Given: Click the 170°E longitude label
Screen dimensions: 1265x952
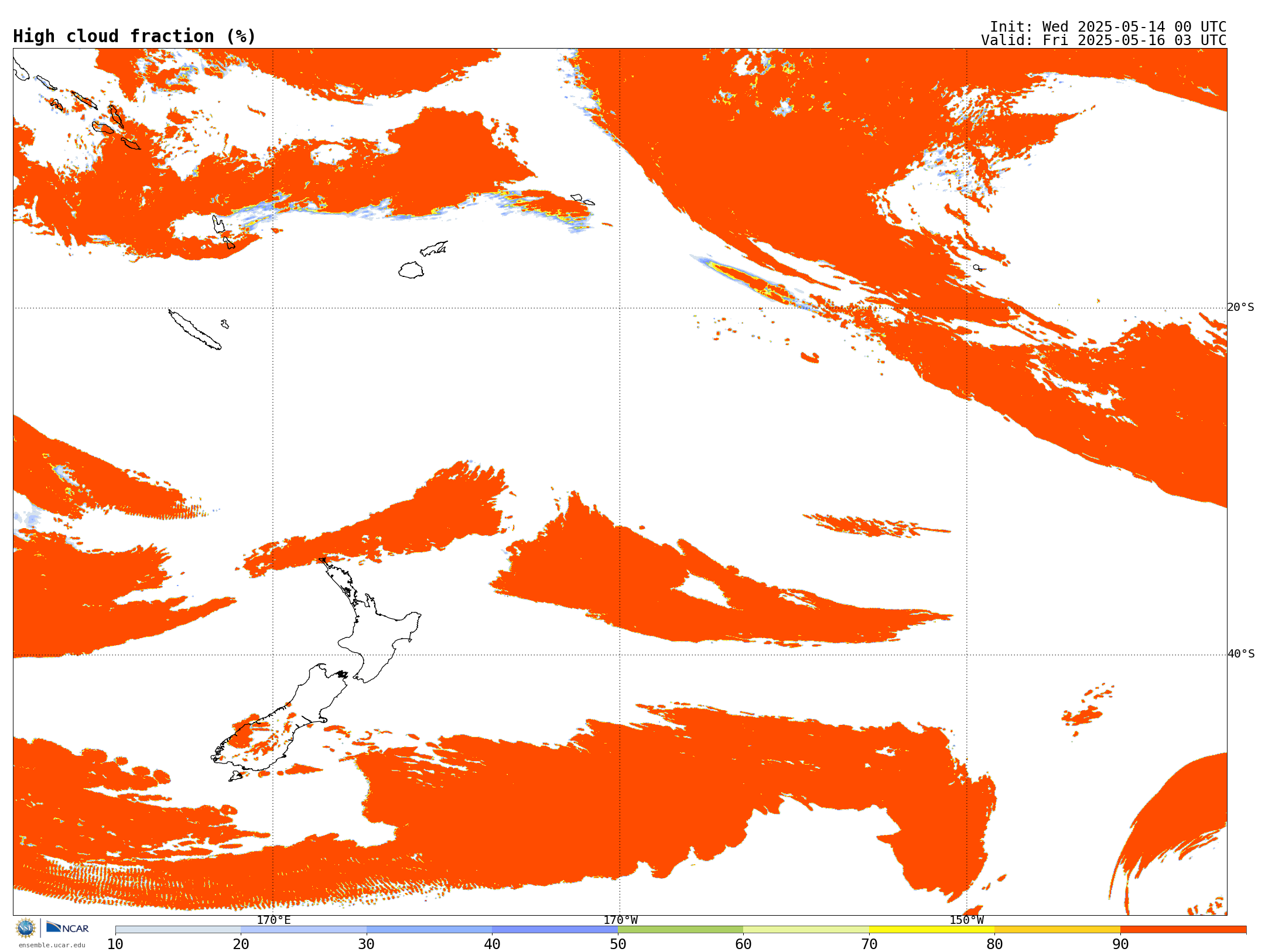Looking at the screenshot, I should point(273,920).
